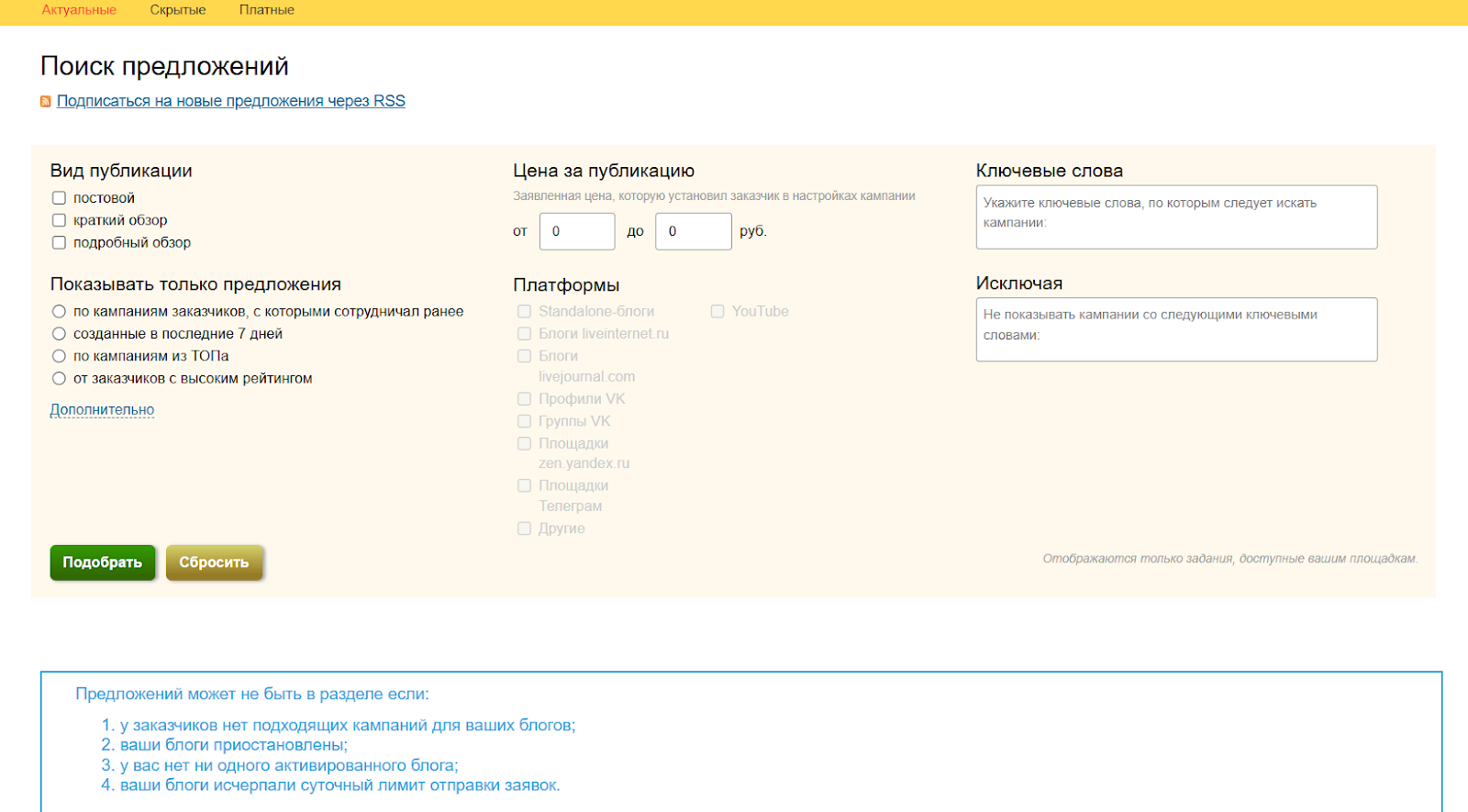The width and height of the screenshot is (1468, 812).
Task: Enable the краткий обзор checkbox
Action: tap(60, 220)
